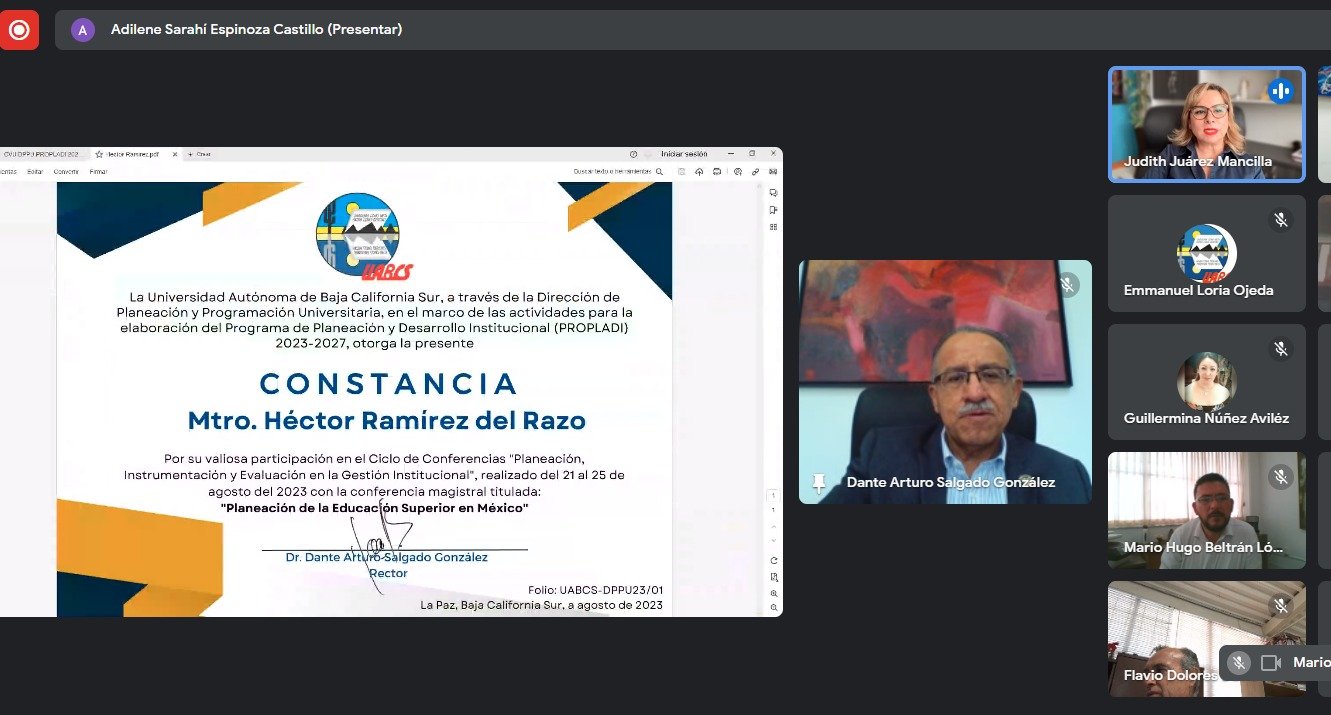
Task: Go to previous page using up chevron
Action: pyautogui.click(x=772, y=526)
